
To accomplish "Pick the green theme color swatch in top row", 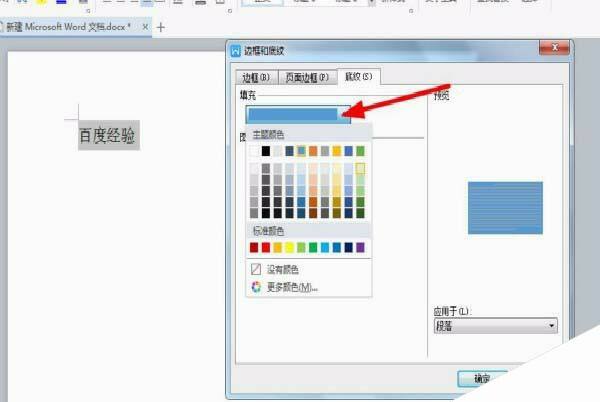I will pyautogui.click(x=360, y=151).
